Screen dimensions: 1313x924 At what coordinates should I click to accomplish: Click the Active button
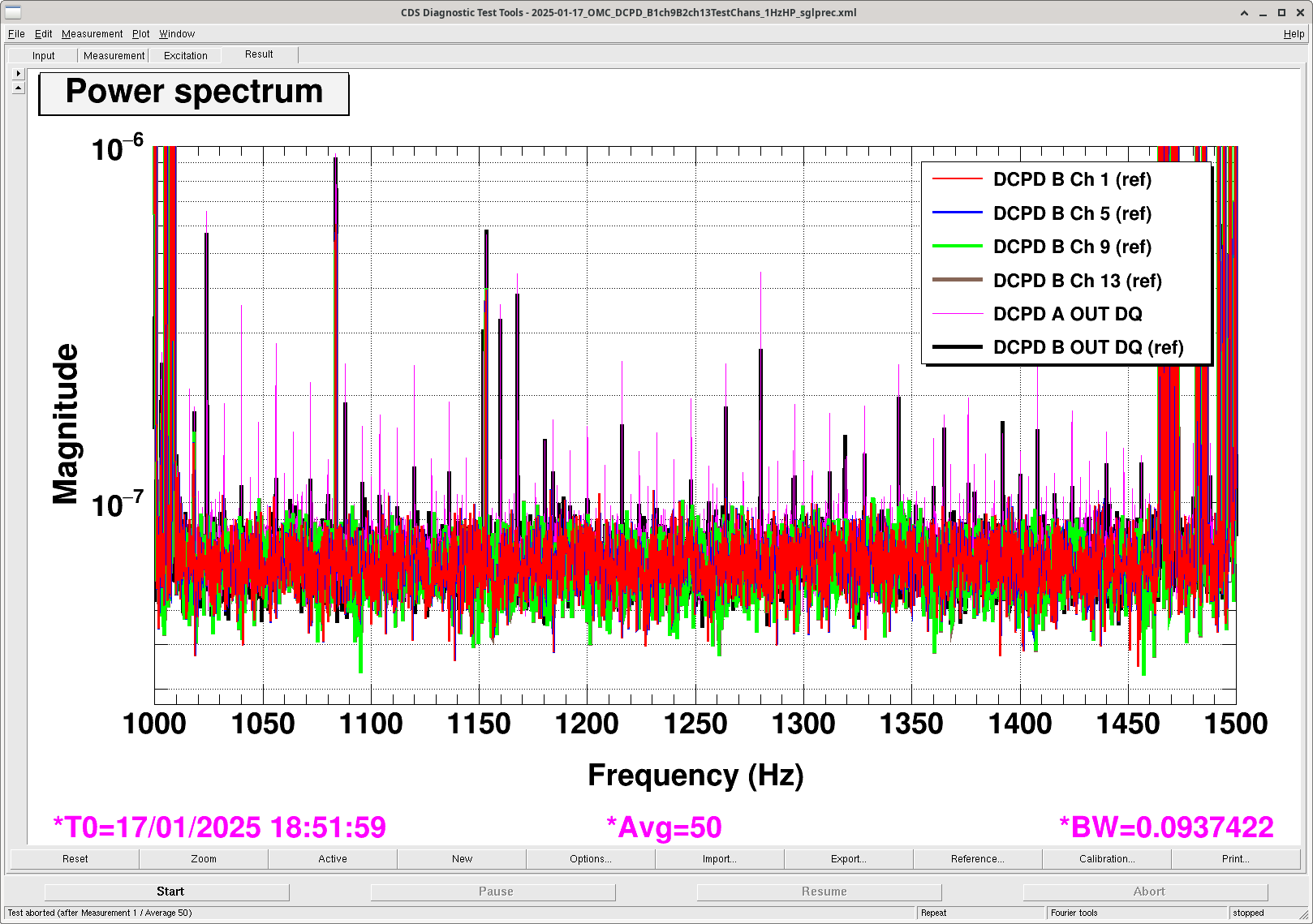point(333,858)
